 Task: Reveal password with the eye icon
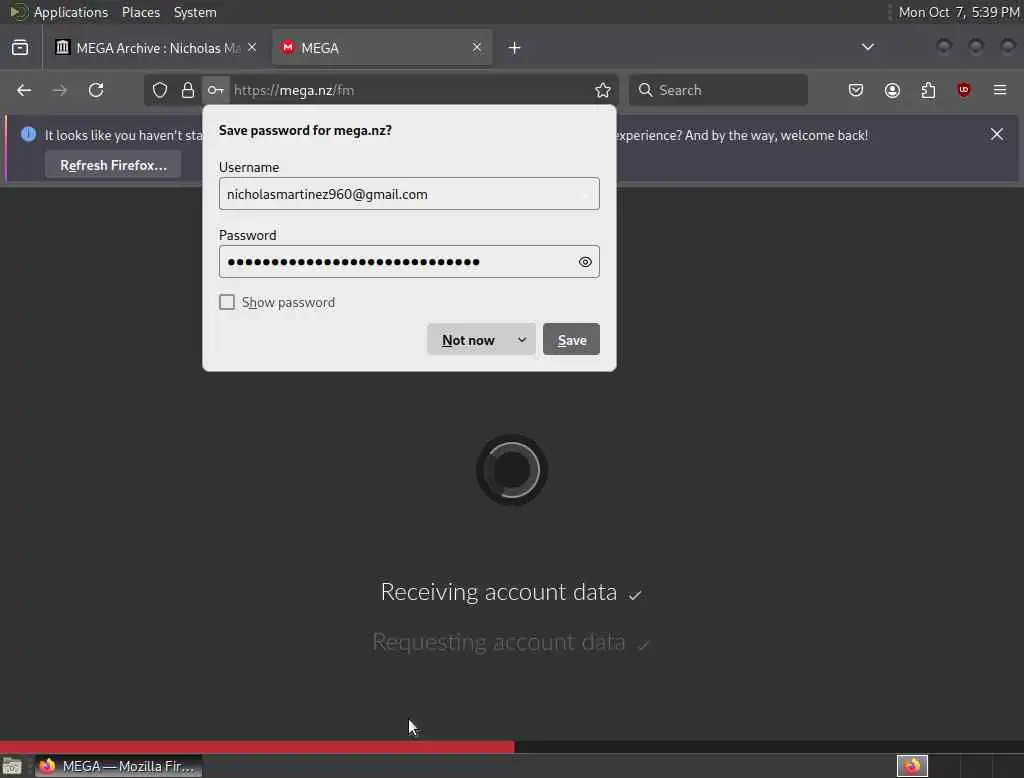pos(585,262)
